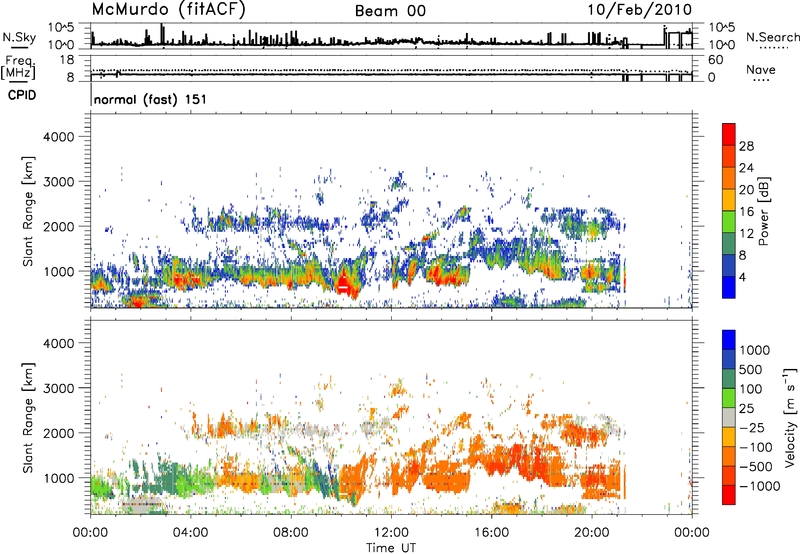Click the bottom blue segment of Power color bar
Viewport: 800px width, 554px height.
click(729, 288)
